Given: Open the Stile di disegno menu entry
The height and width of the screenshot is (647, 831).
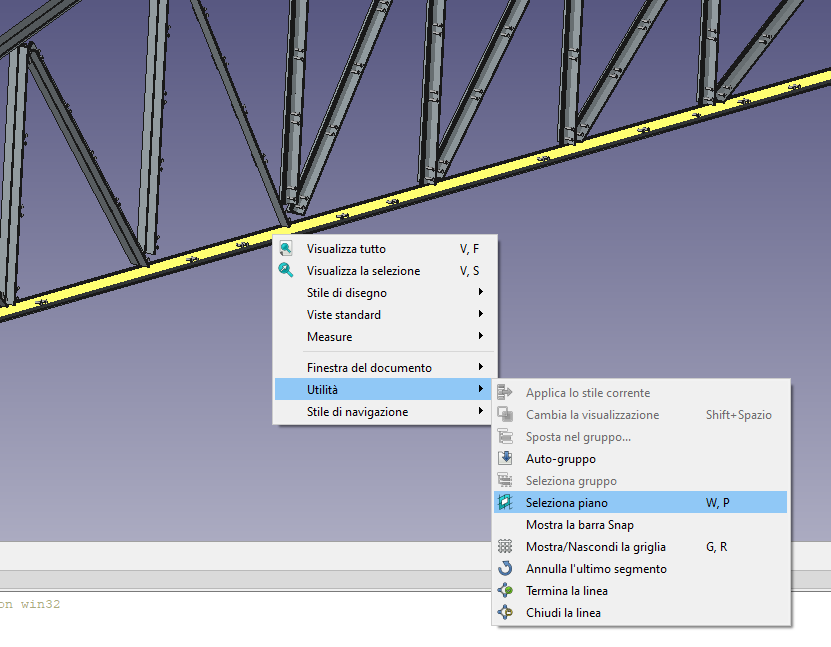Looking at the screenshot, I should [385, 293].
